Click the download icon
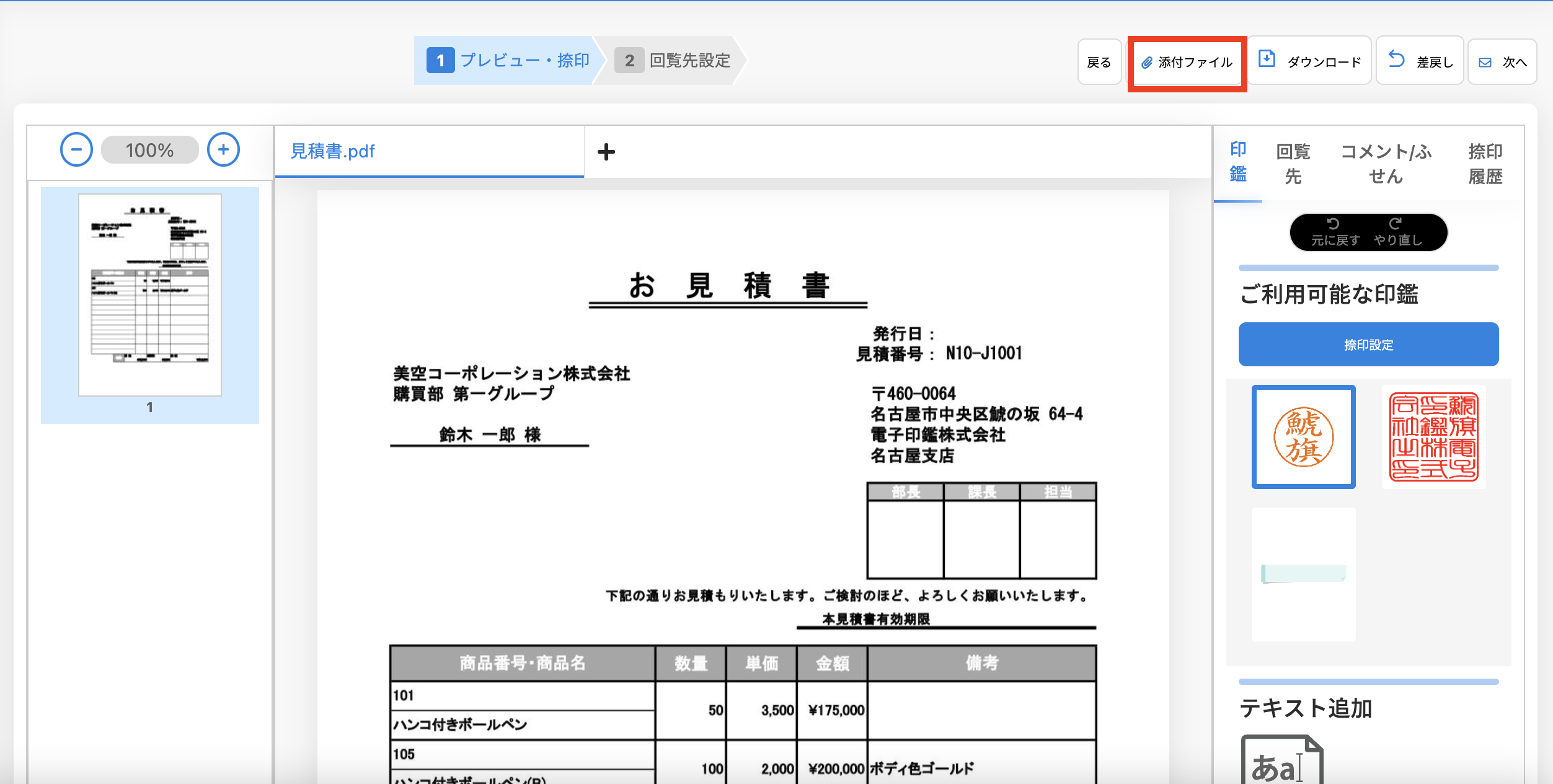The height and width of the screenshot is (784, 1553). click(x=1267, y=59)
